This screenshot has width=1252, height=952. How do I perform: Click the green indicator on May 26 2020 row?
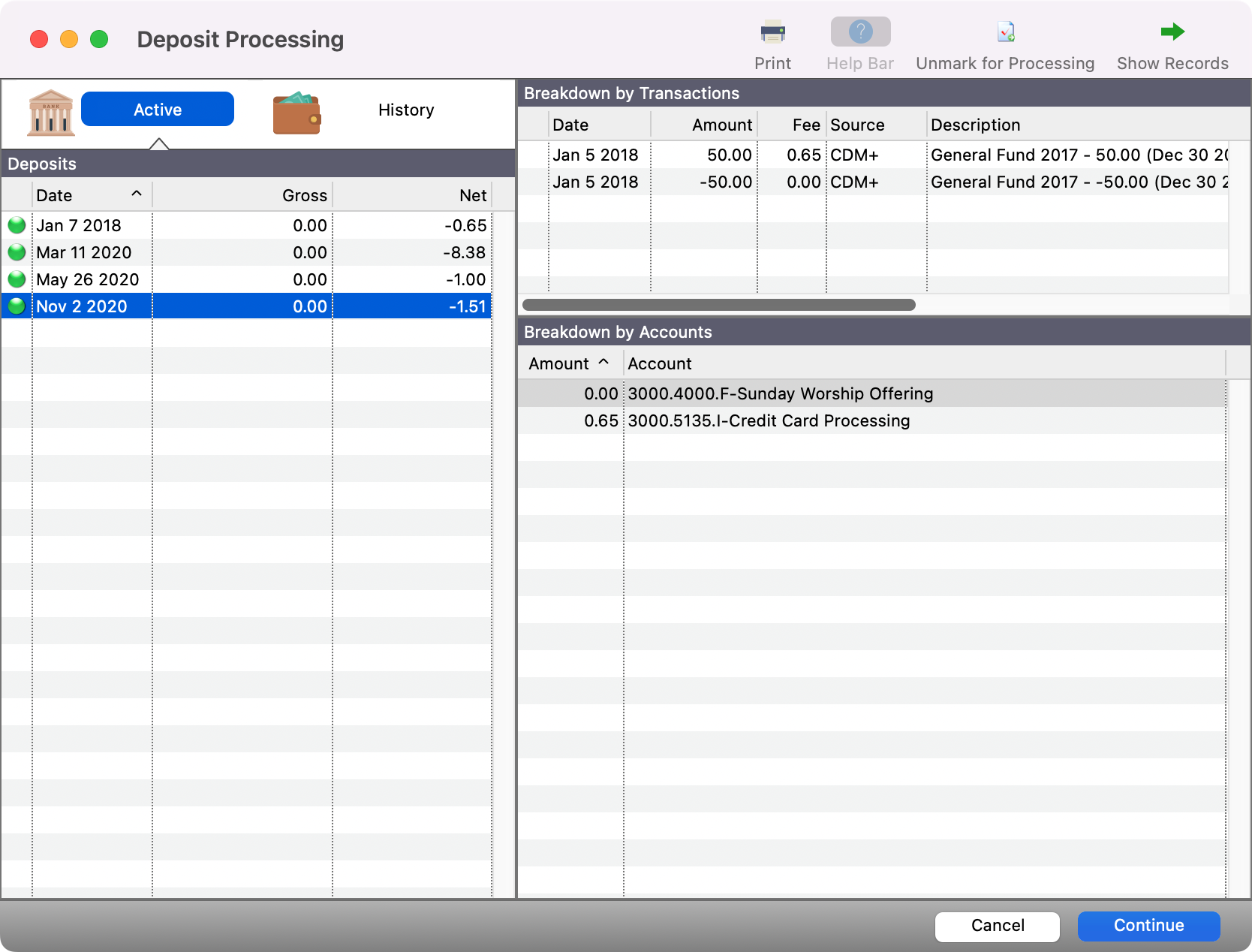(16, 279)
